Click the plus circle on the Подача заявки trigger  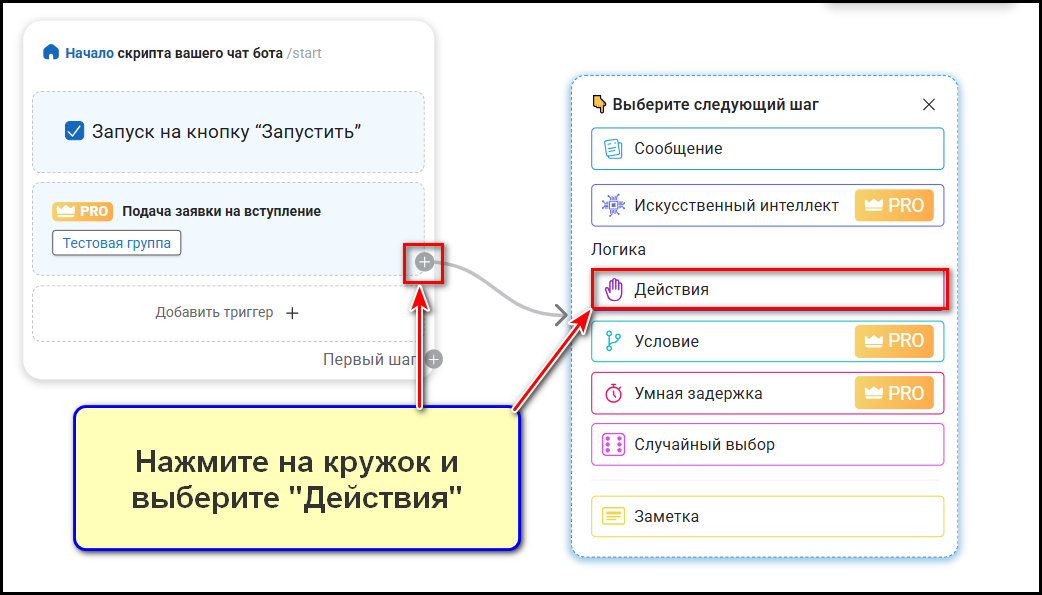pos(424,263)
